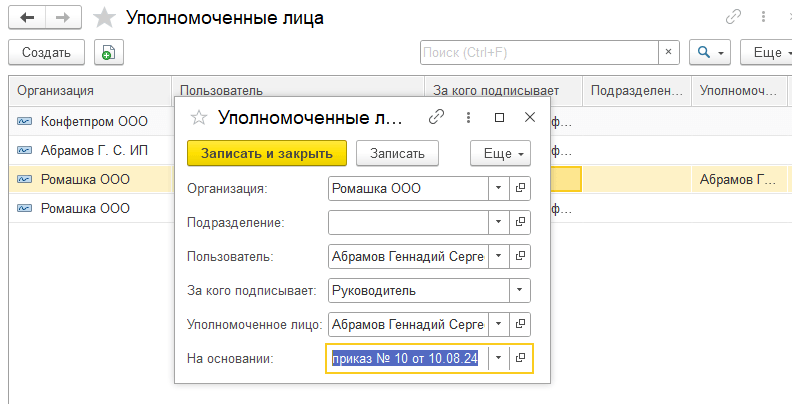The image size is (792, 404).
Task: Clear the search field with X
Action: pyautogui.click(x=669, y=52)
